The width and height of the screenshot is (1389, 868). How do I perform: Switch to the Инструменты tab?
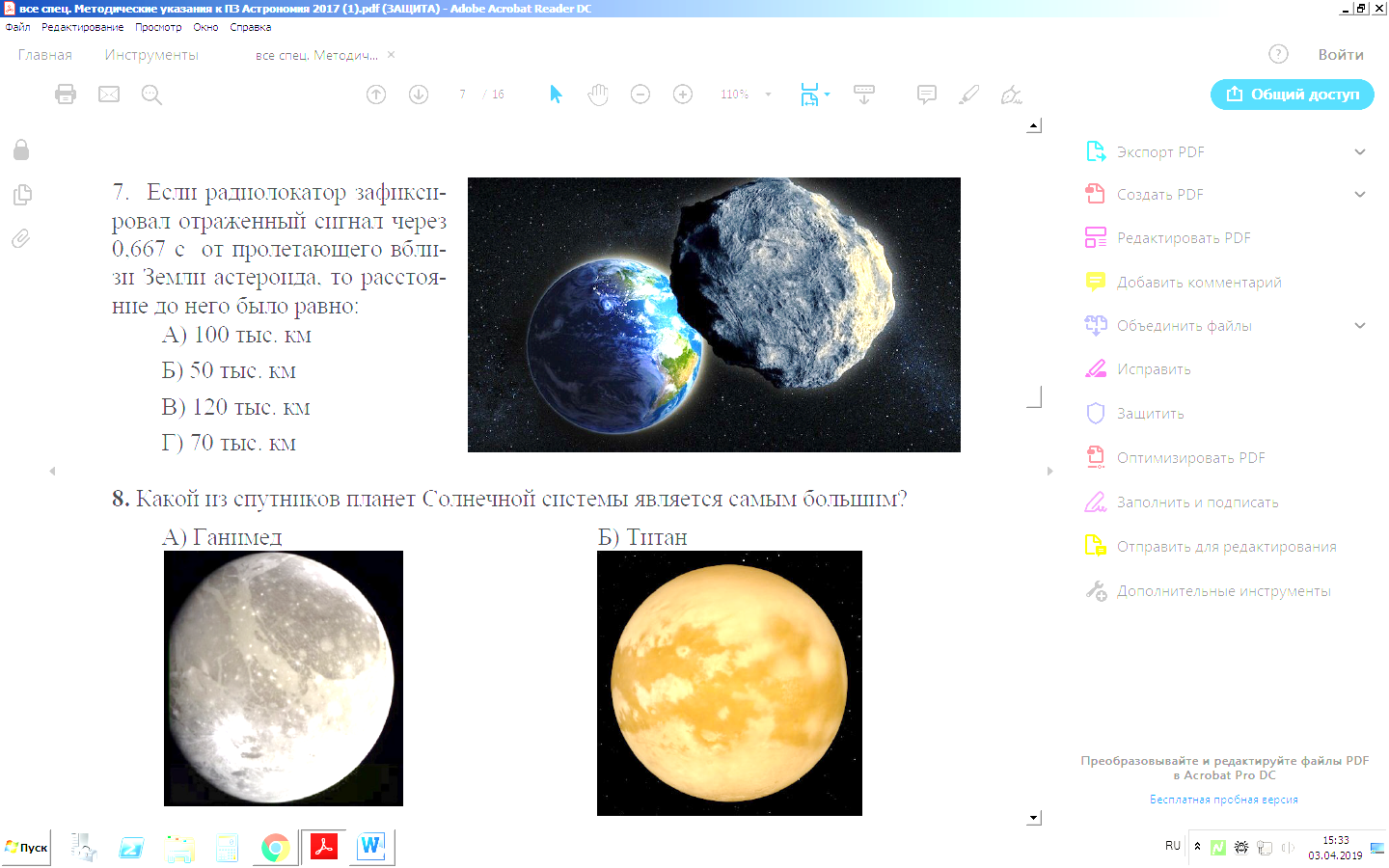pos(151,55)
